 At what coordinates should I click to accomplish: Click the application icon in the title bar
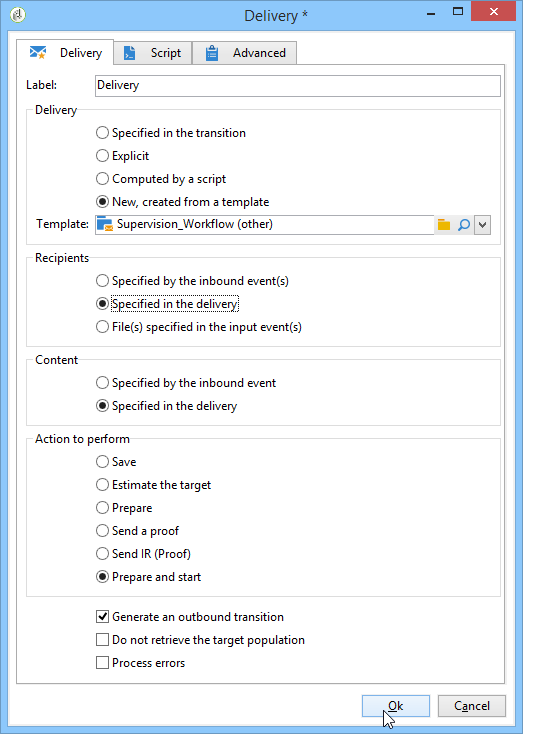coord(18,15)
